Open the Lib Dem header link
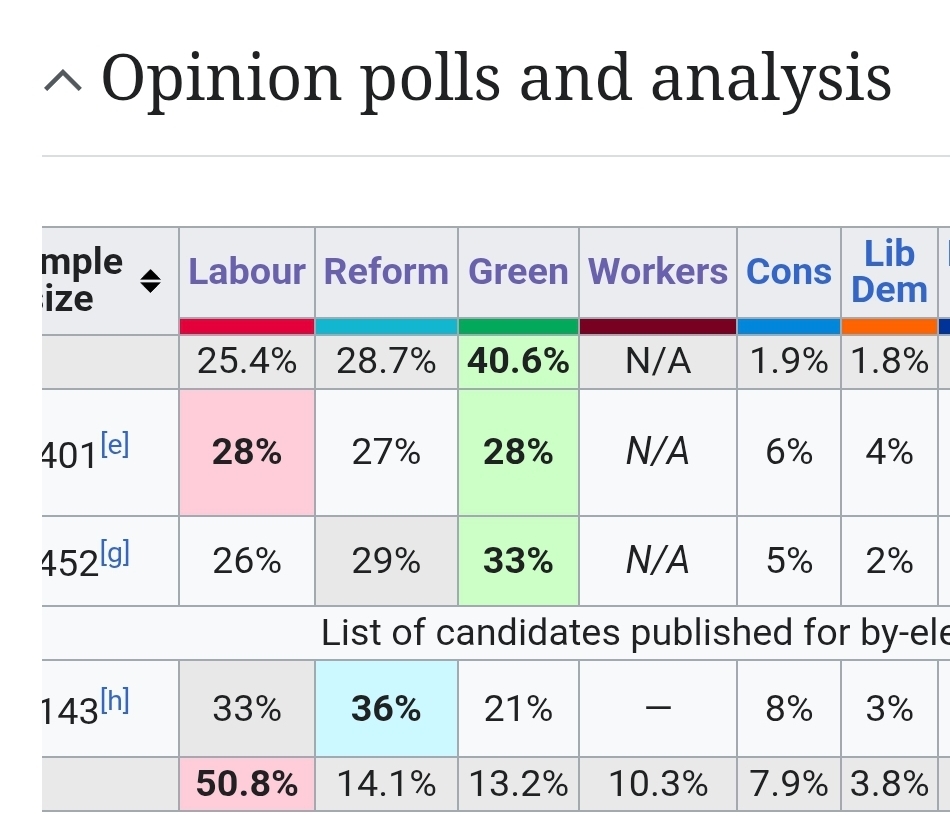The height and width of the screenshot is (824, 950). tap(889, 272)
